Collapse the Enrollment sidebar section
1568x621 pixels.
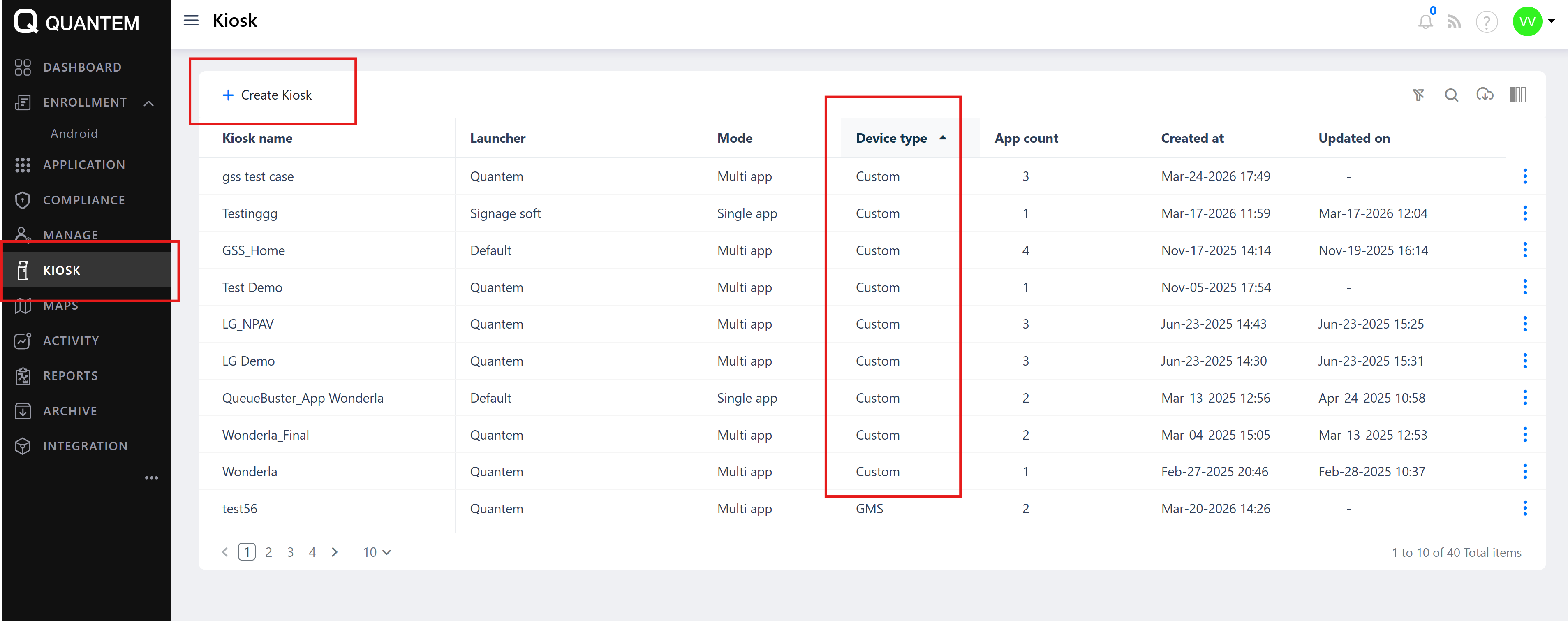[148, 103]
